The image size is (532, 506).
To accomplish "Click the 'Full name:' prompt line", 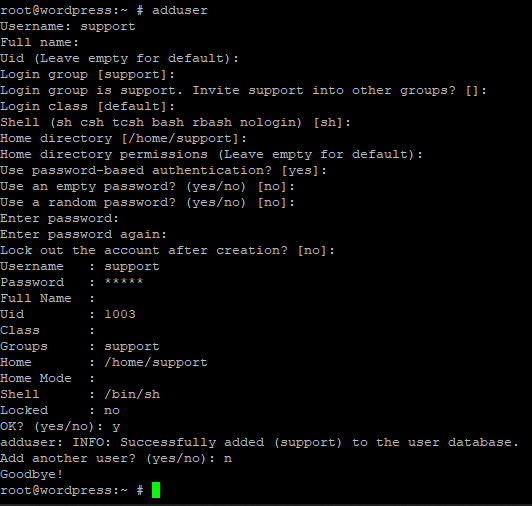I will (39, 42).
